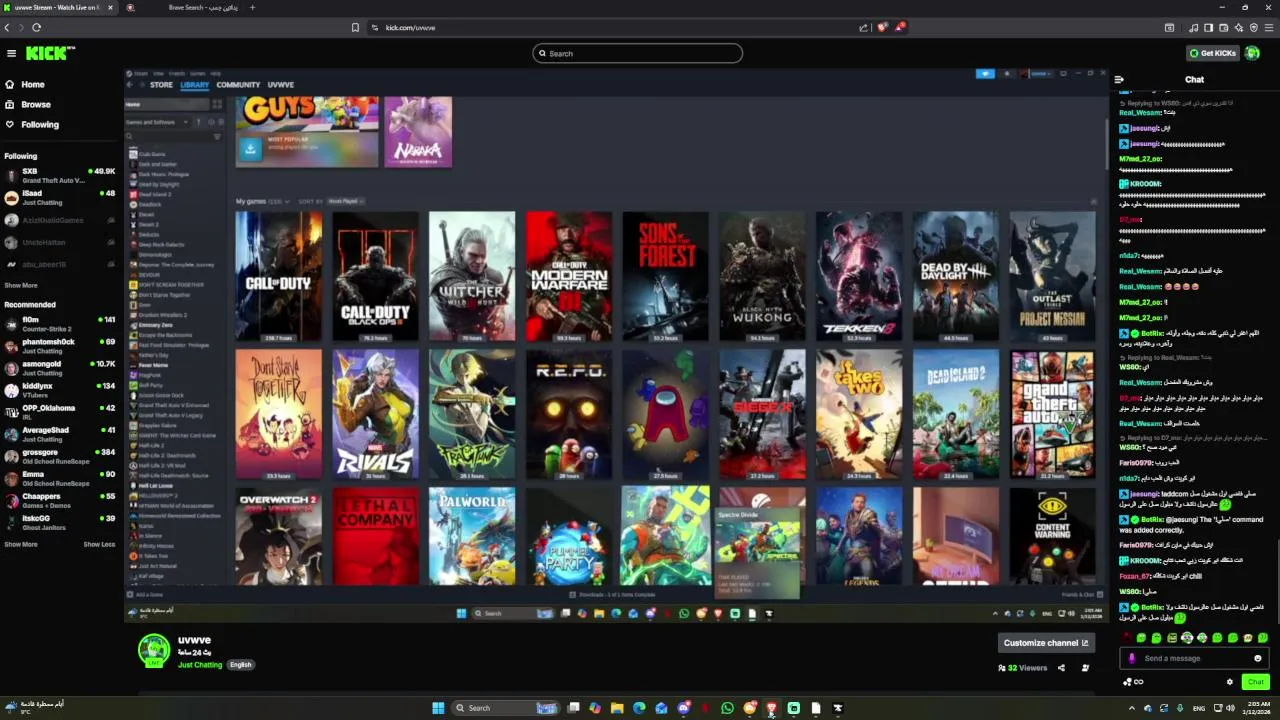Open Steam COMMUNITY tab in stream
The image size is (1280, 720).
coord(238,85)
